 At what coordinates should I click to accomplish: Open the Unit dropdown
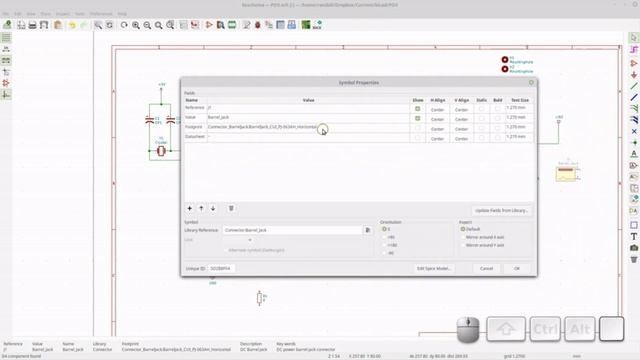(238, 240)
